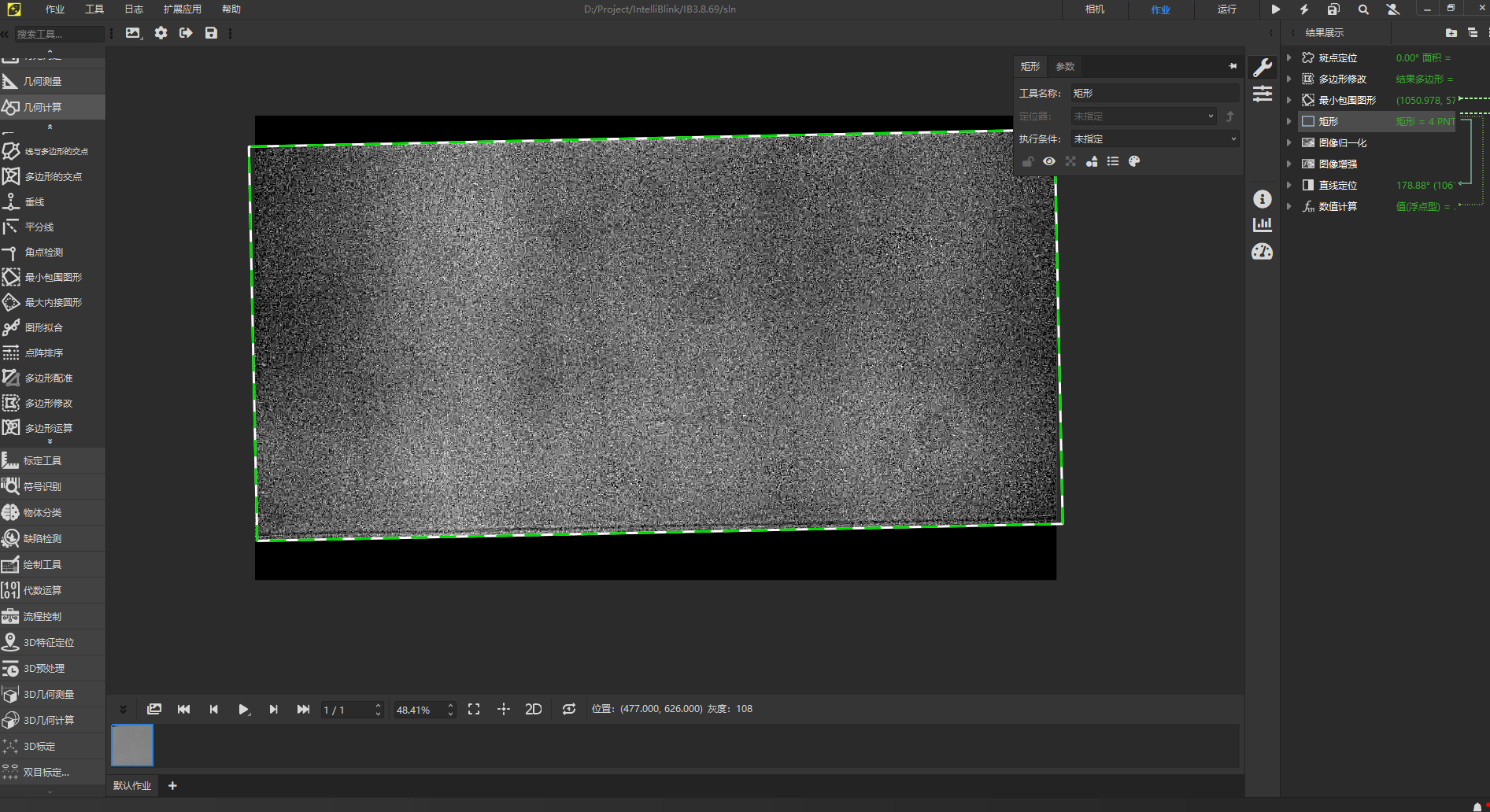Open the 扩展应用 menu

(x=182, y=9)
